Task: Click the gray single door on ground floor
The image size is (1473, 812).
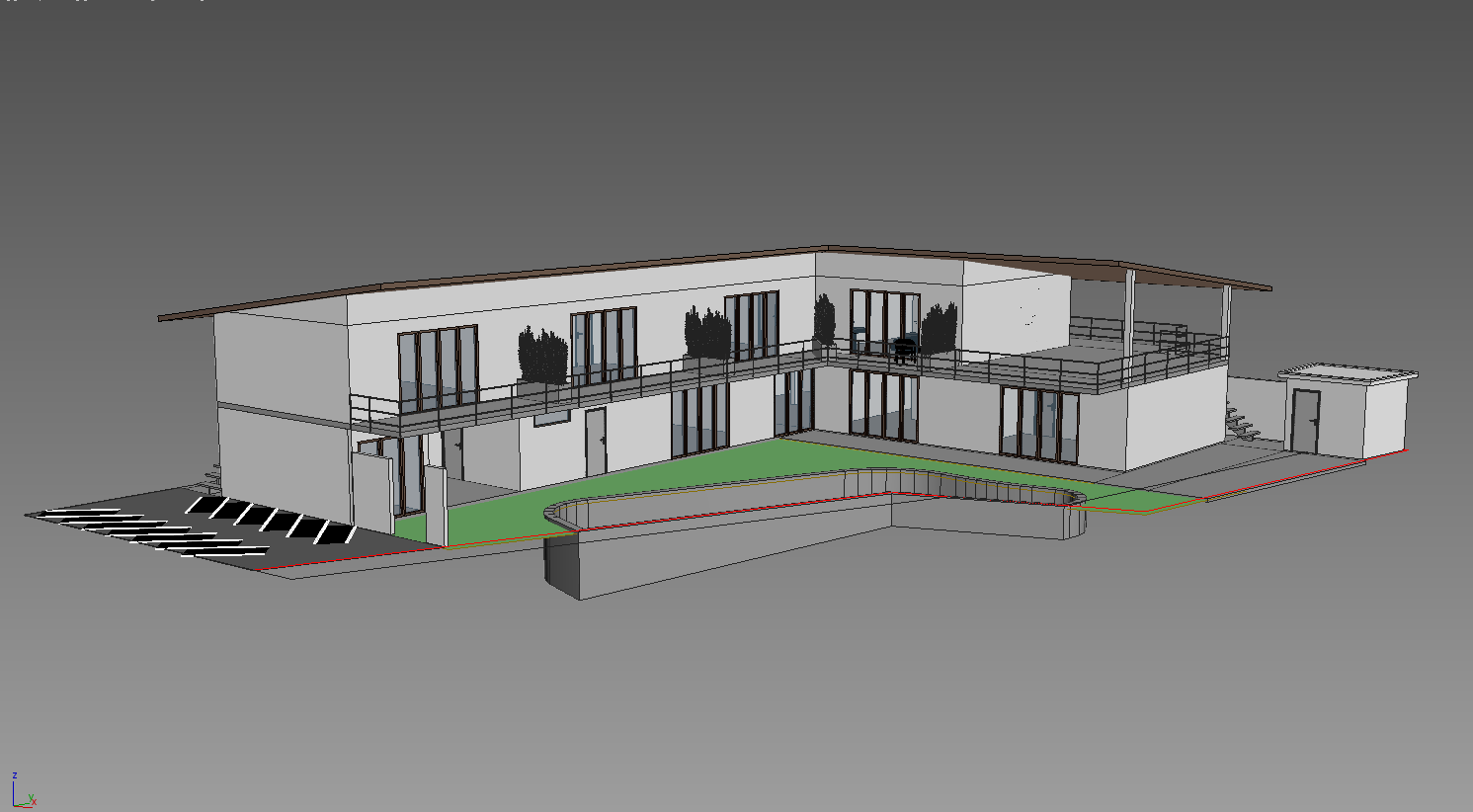Action: 595,442
